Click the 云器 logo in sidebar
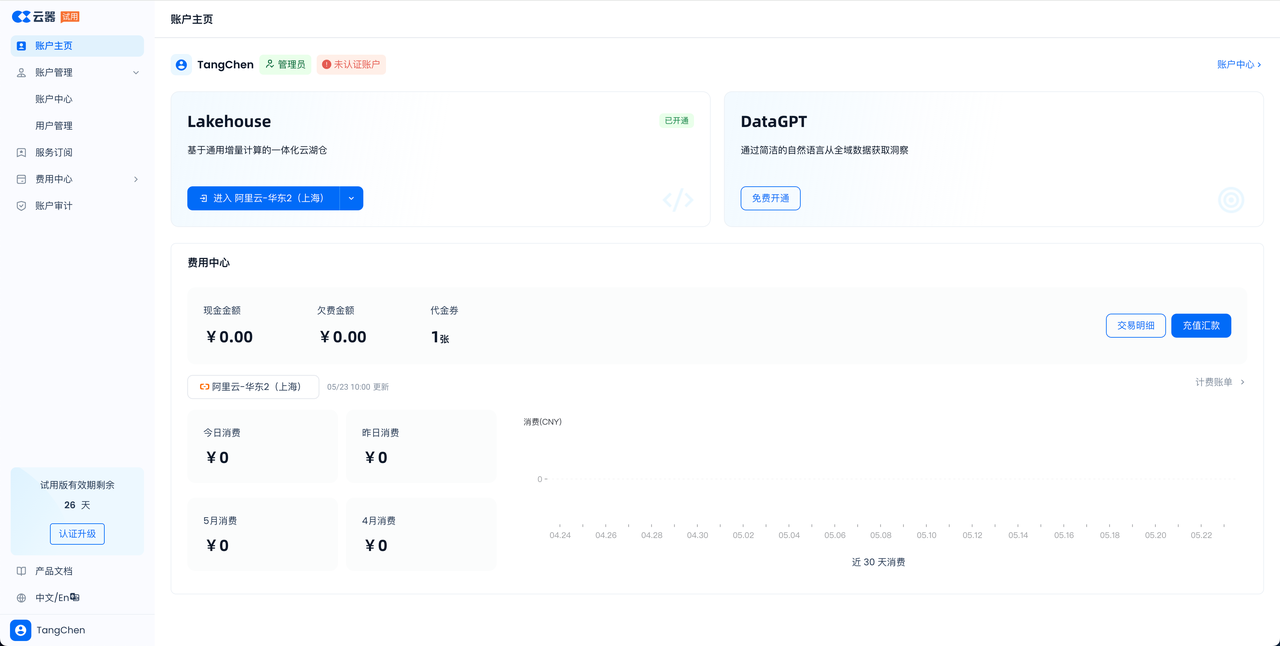This screenshot has width=1280, height=646. pos(35,17)
